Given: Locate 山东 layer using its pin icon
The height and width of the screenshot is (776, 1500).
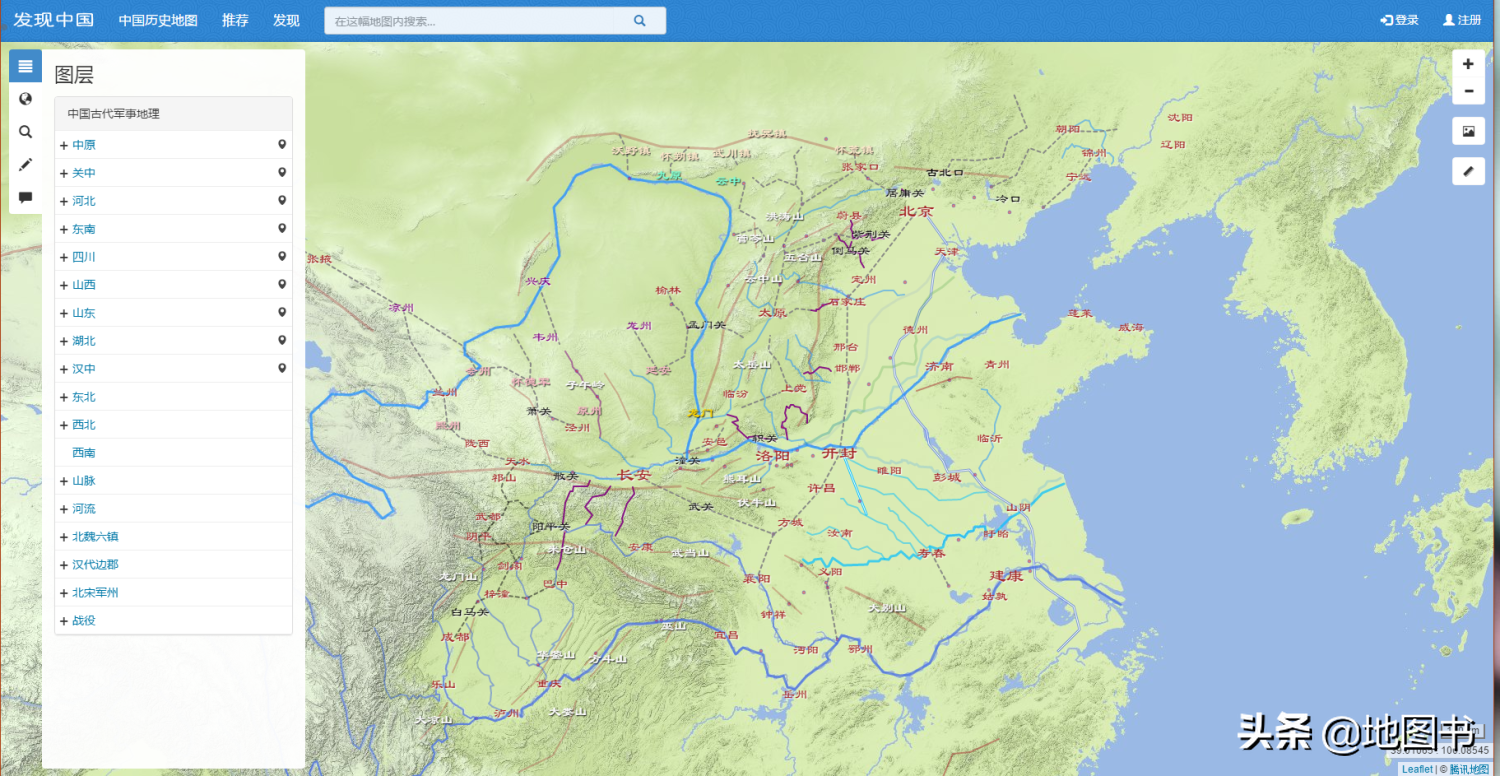Looking at the screenshot, I should [282, 313].
